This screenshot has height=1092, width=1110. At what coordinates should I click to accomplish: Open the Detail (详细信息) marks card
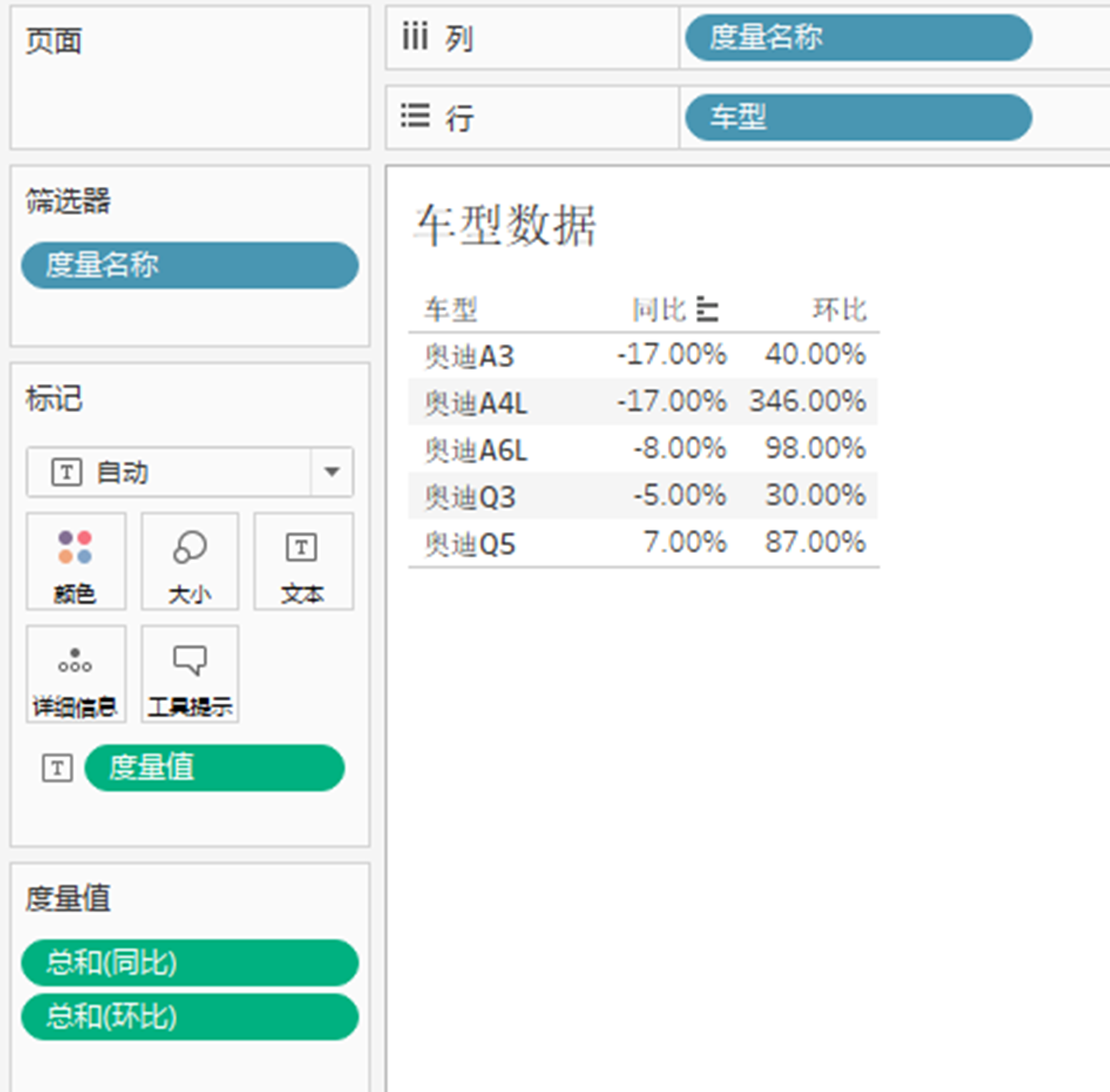click(x=76, y=674)
